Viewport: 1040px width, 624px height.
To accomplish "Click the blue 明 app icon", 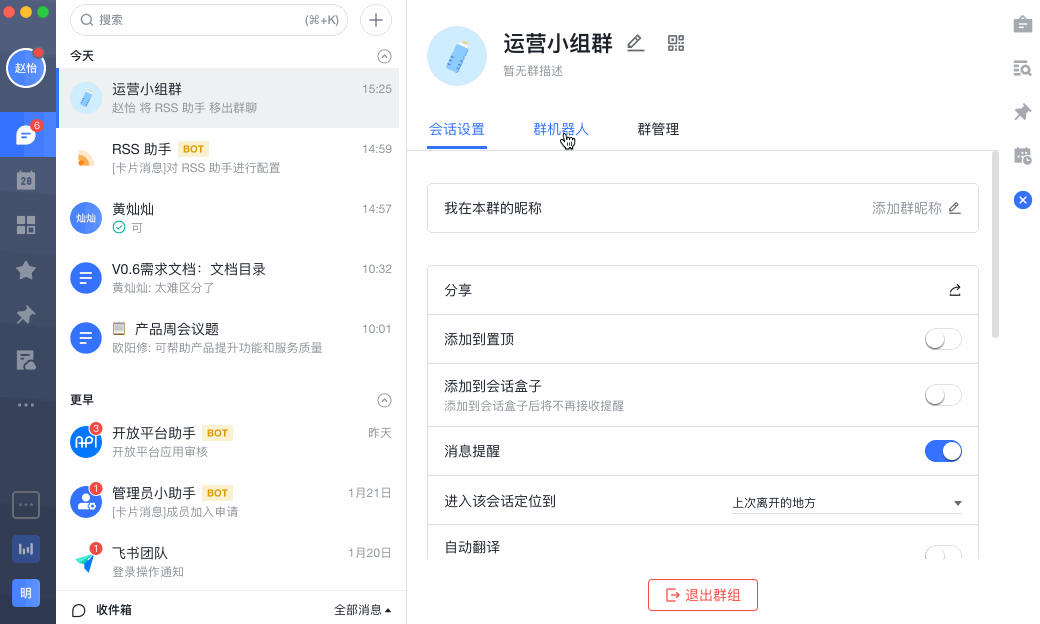I will pyautogui.click(x=26, y=593).
